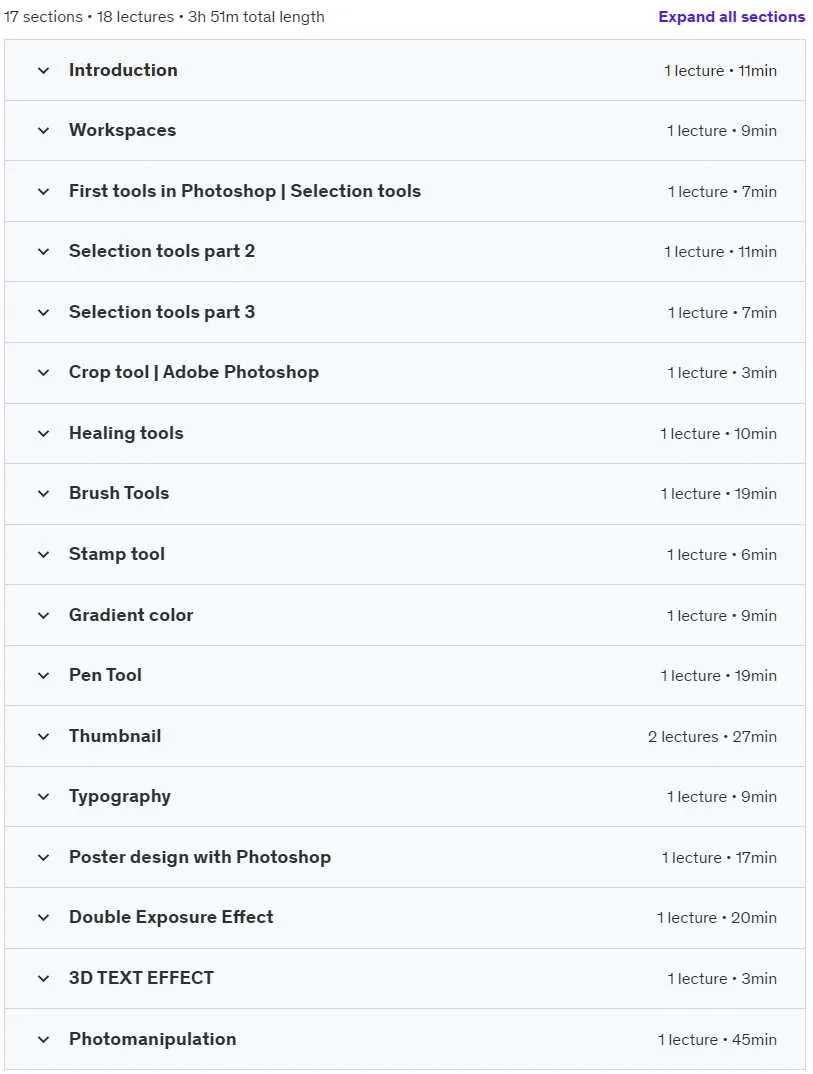Expand Brush Tools via its chevron
This screenshot has height=1074, width=813.
click(x=43, y=494)
